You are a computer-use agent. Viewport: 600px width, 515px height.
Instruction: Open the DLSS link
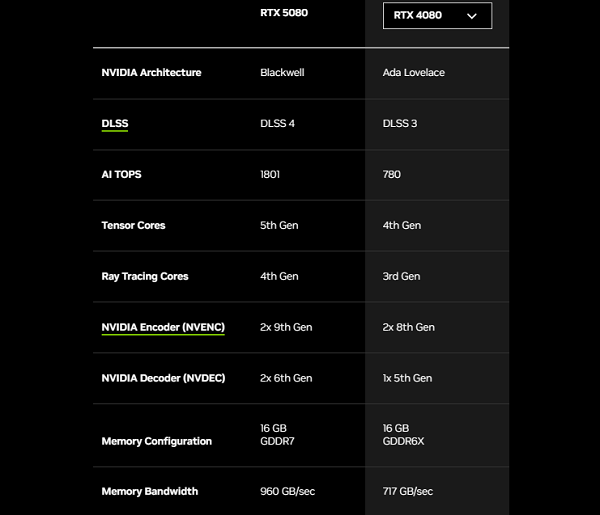(115, 124)
